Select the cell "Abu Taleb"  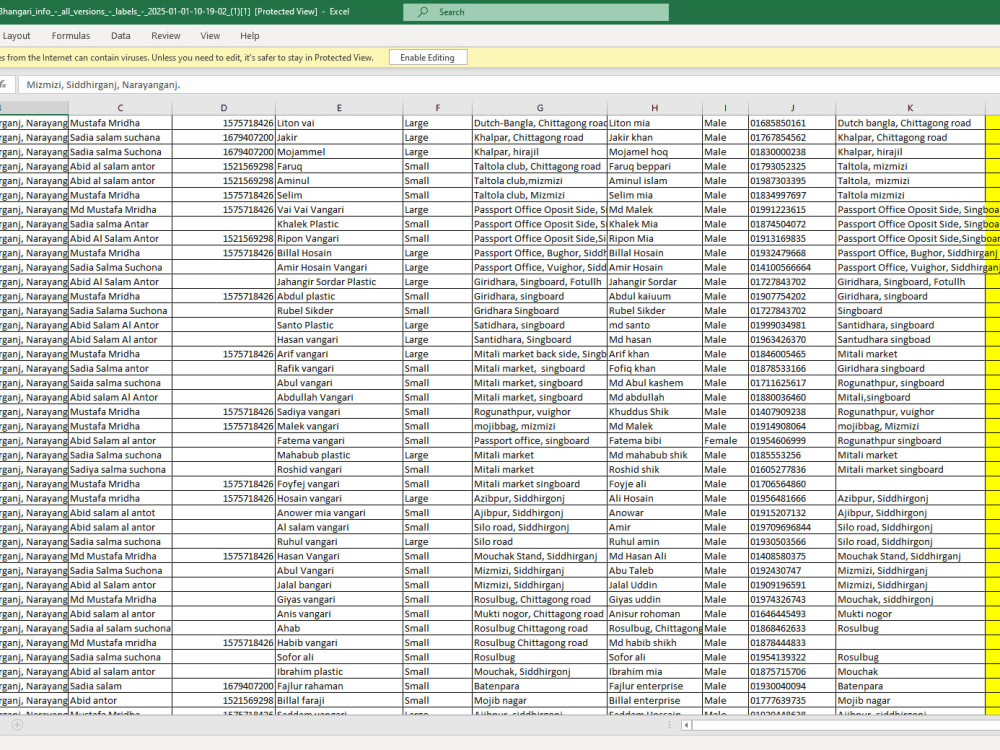coord(654,571)
